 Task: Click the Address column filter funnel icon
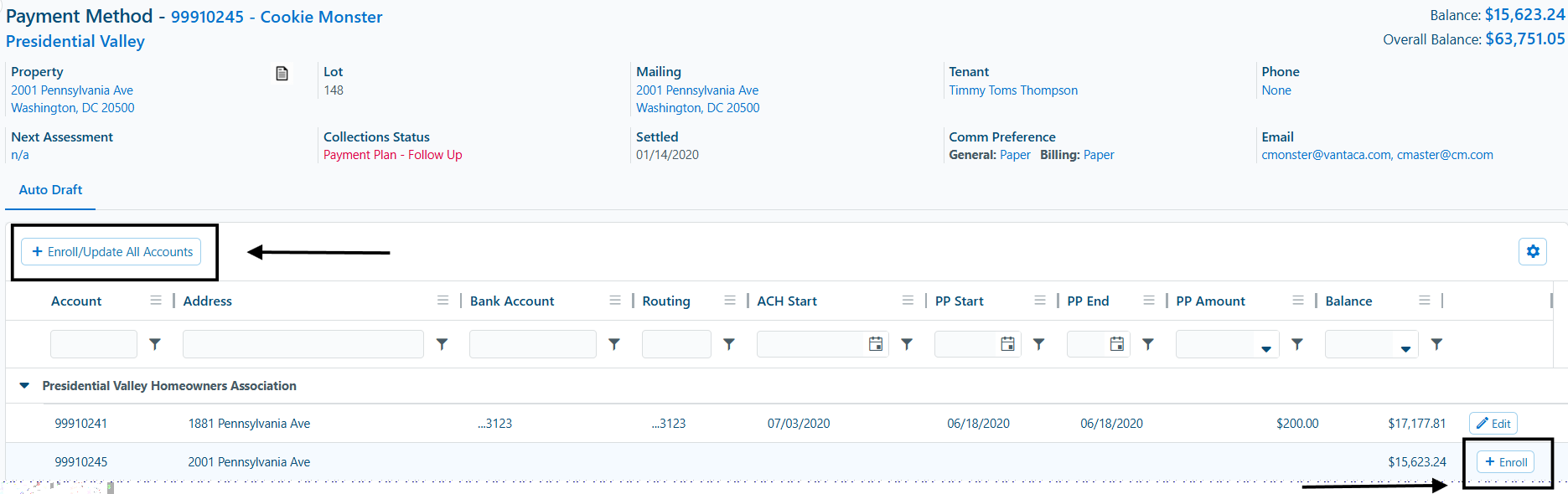point(442,344)
